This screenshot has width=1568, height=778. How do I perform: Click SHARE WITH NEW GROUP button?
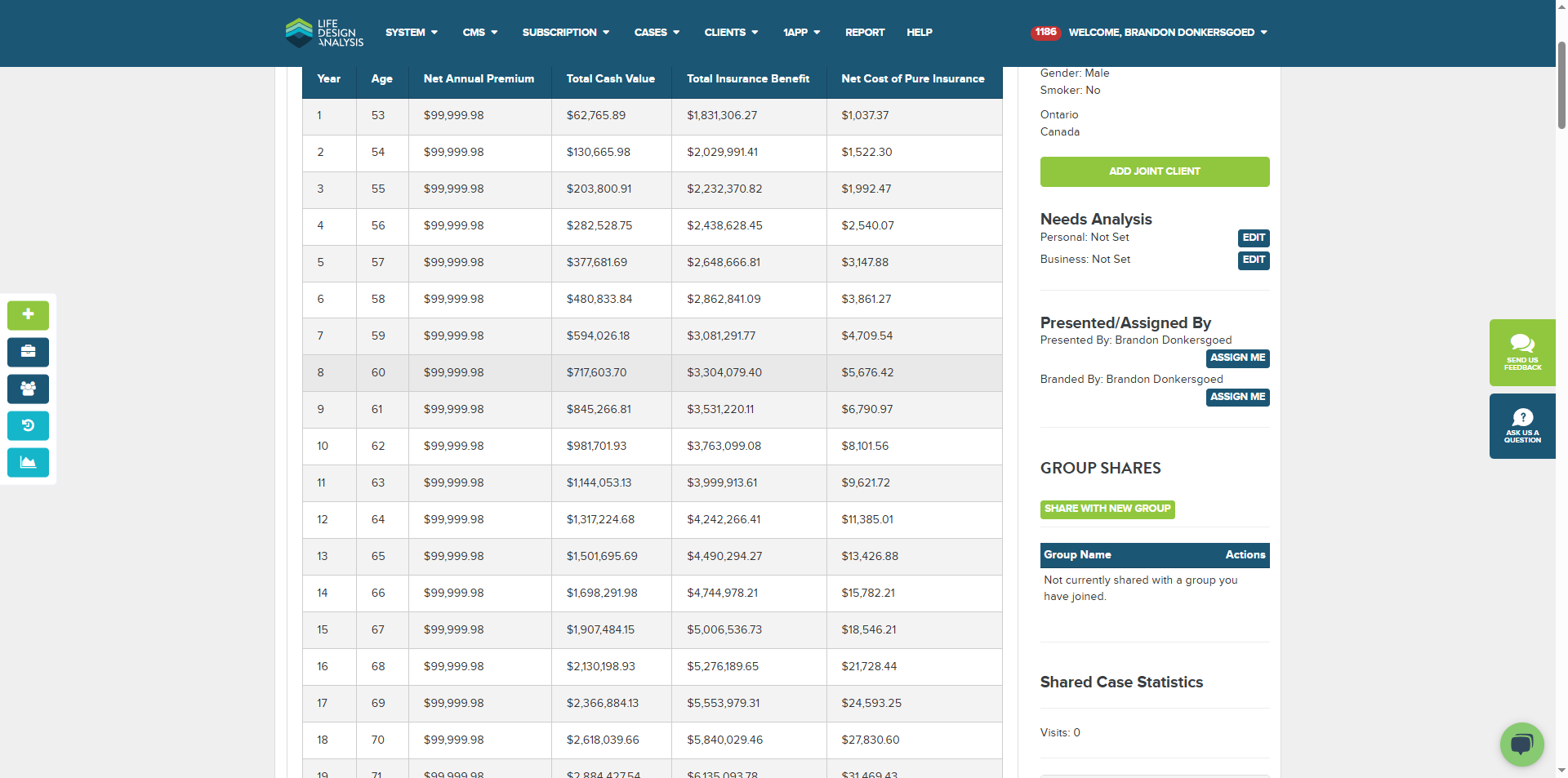coord(1107,509)
